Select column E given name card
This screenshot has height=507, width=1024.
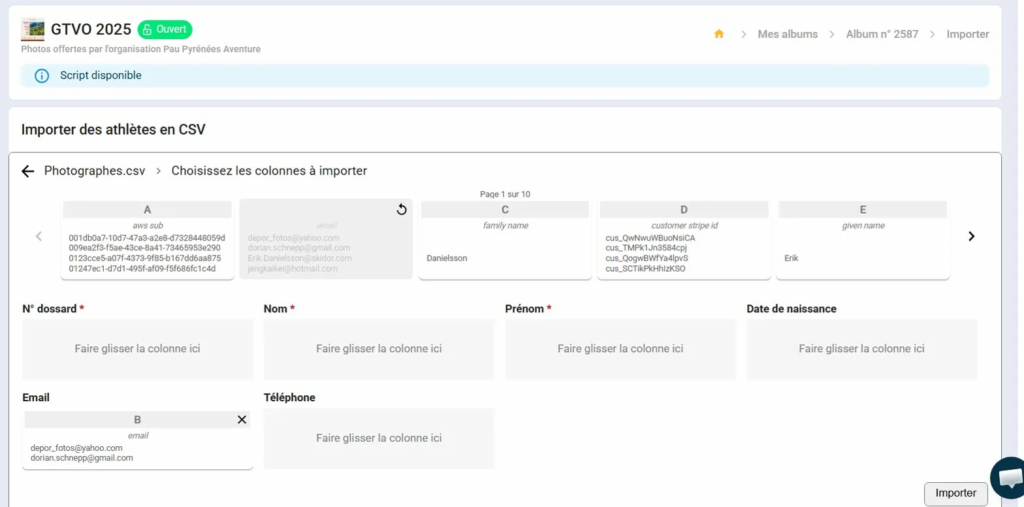[x=862, y=240]
